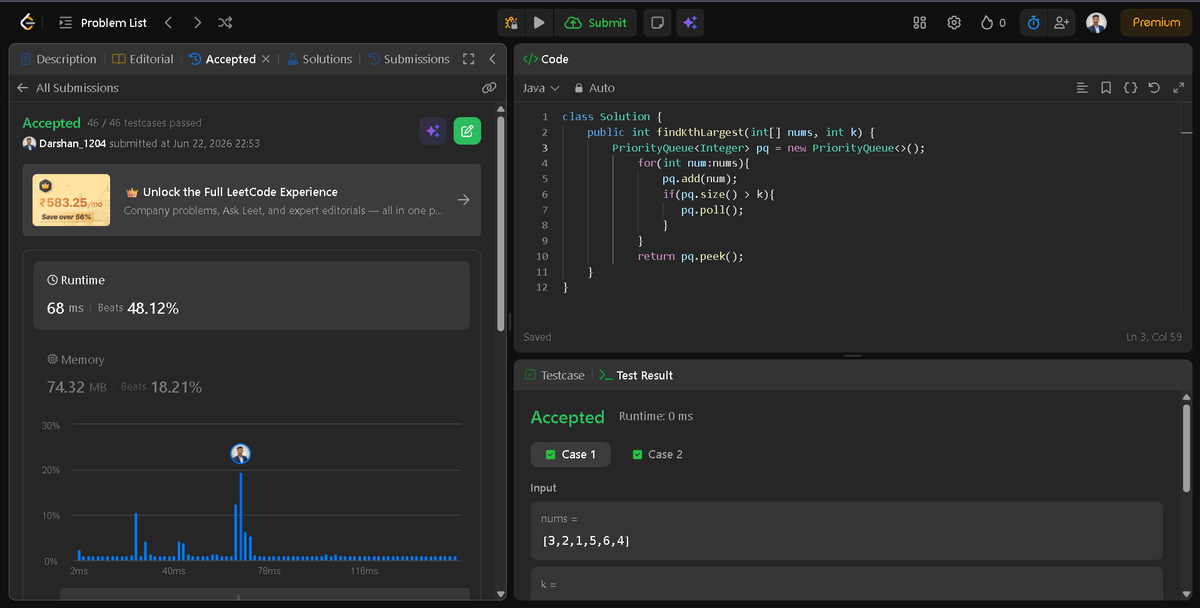This screenshot has height=608, width=1200.
Task: Click the 'return pq.peek();' line
Action: 690,256
